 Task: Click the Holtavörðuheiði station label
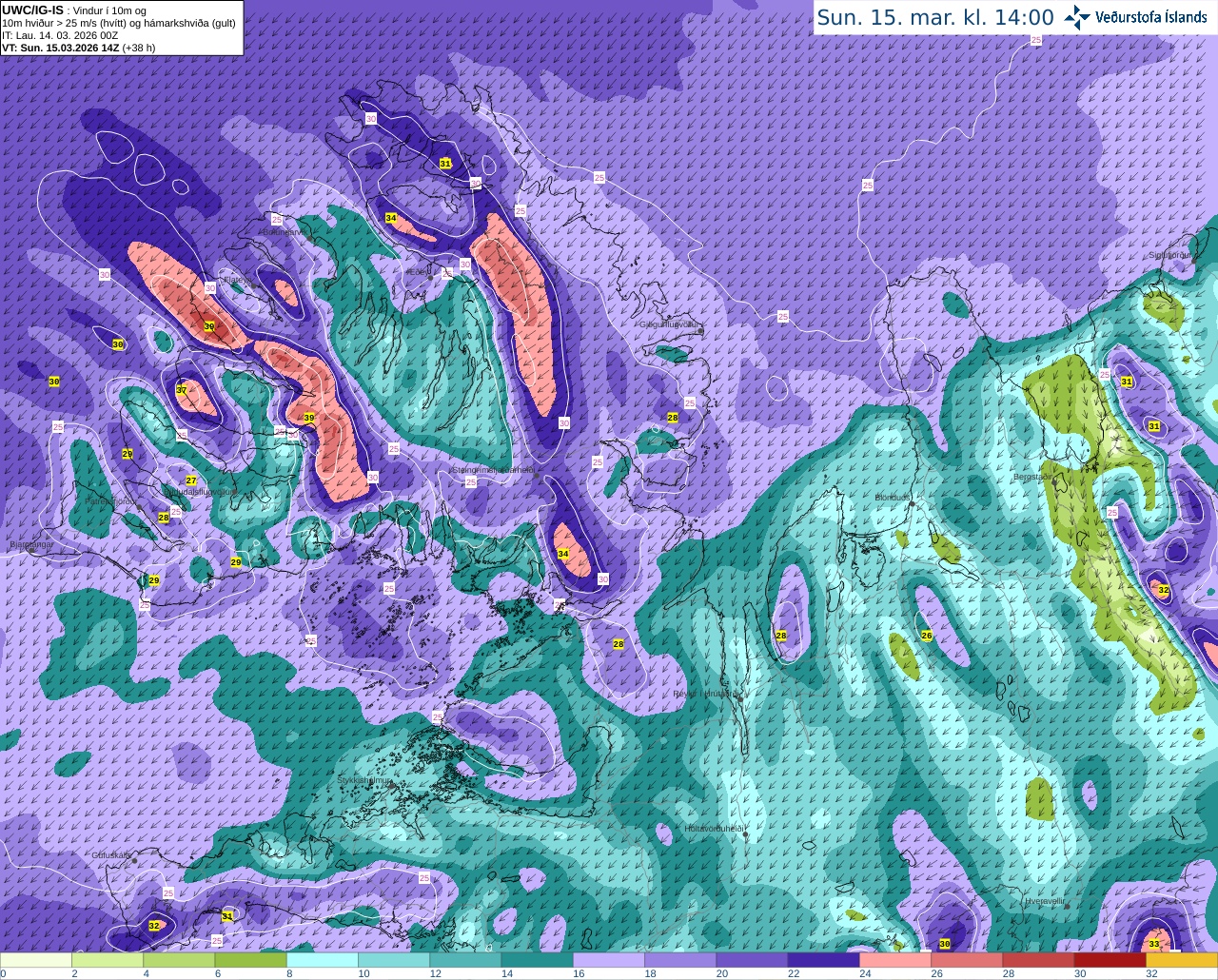pyautogui.click(x=714, y=829)
